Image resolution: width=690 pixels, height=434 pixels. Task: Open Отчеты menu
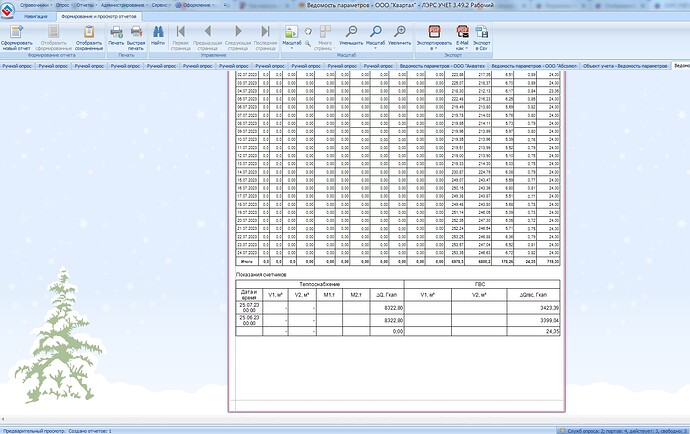[x=86, y=5]
